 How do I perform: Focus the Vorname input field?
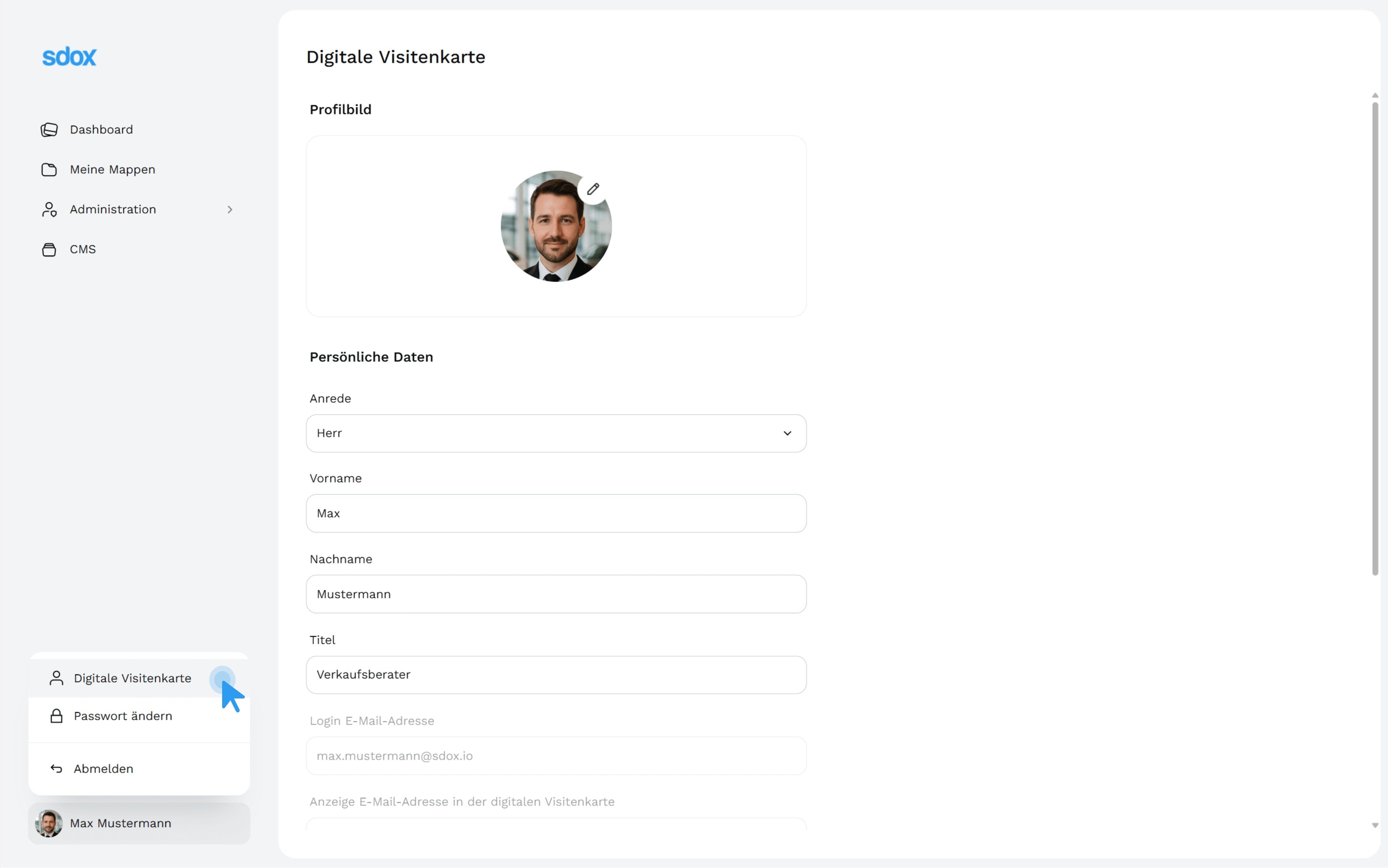tap(555, 513)
